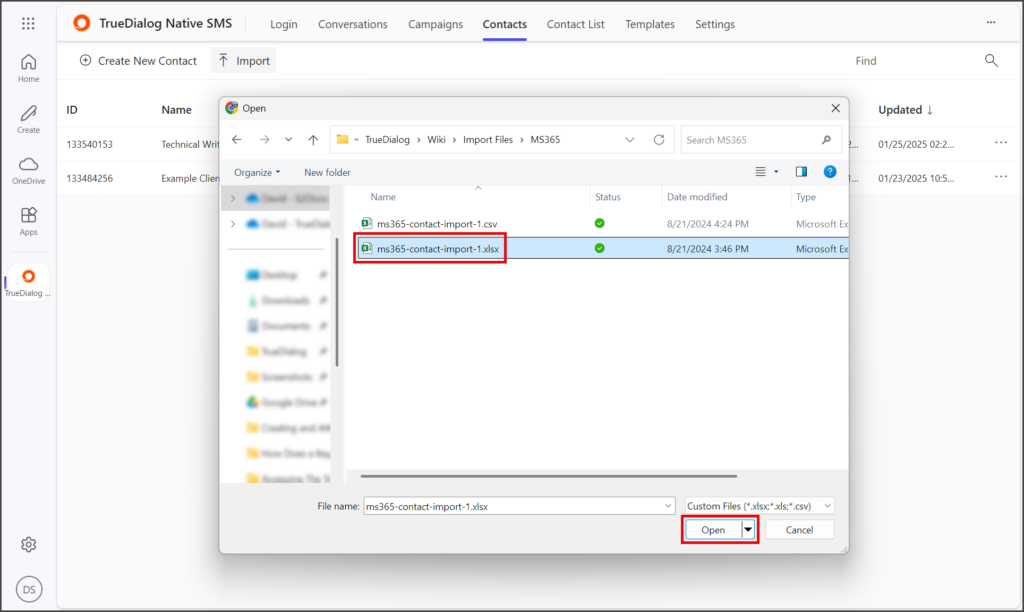Image resolution: width=1024 pixels, height=612 pixels.
Task: Change the file list view layout
Action: (760, 172)
